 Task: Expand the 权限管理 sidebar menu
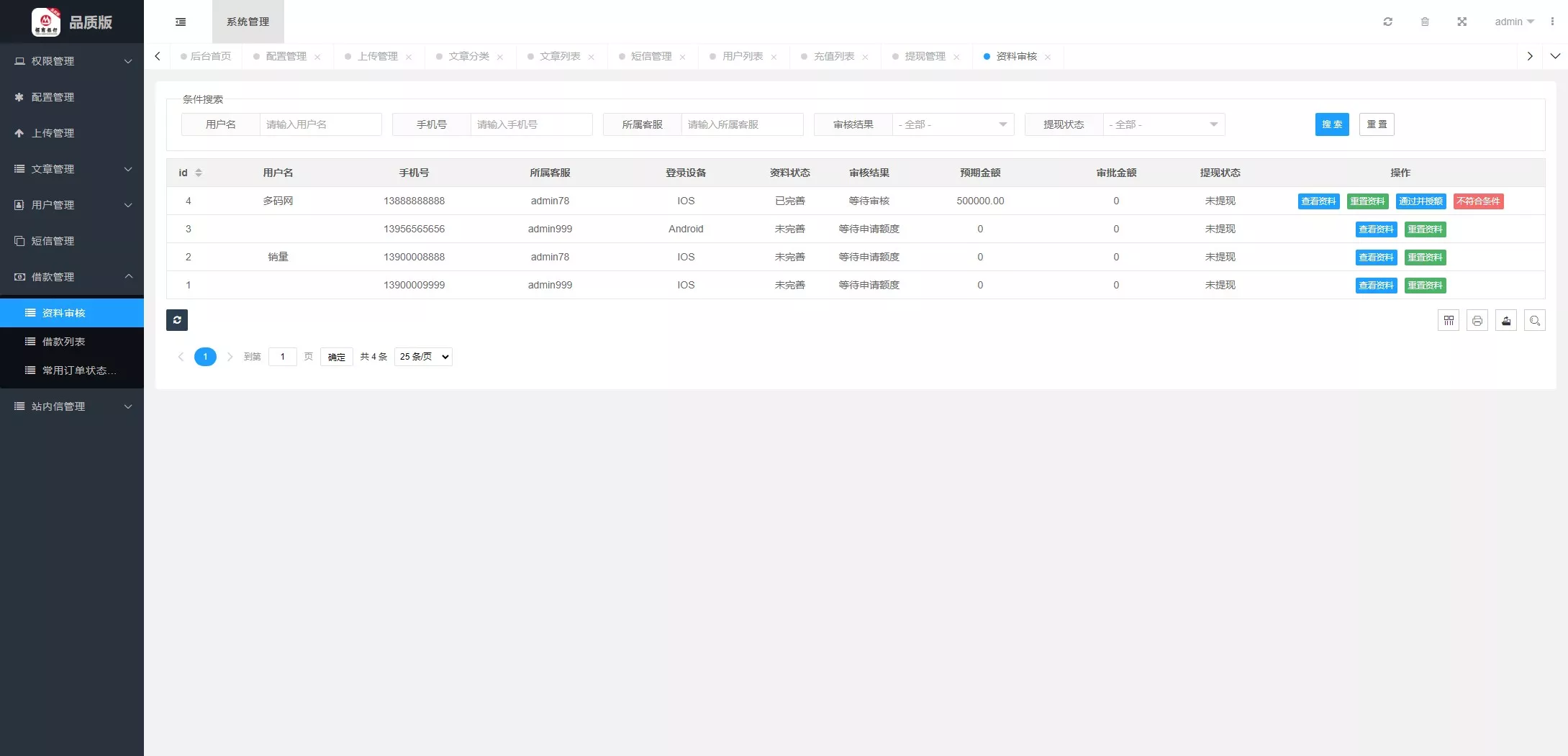(72, 61)
